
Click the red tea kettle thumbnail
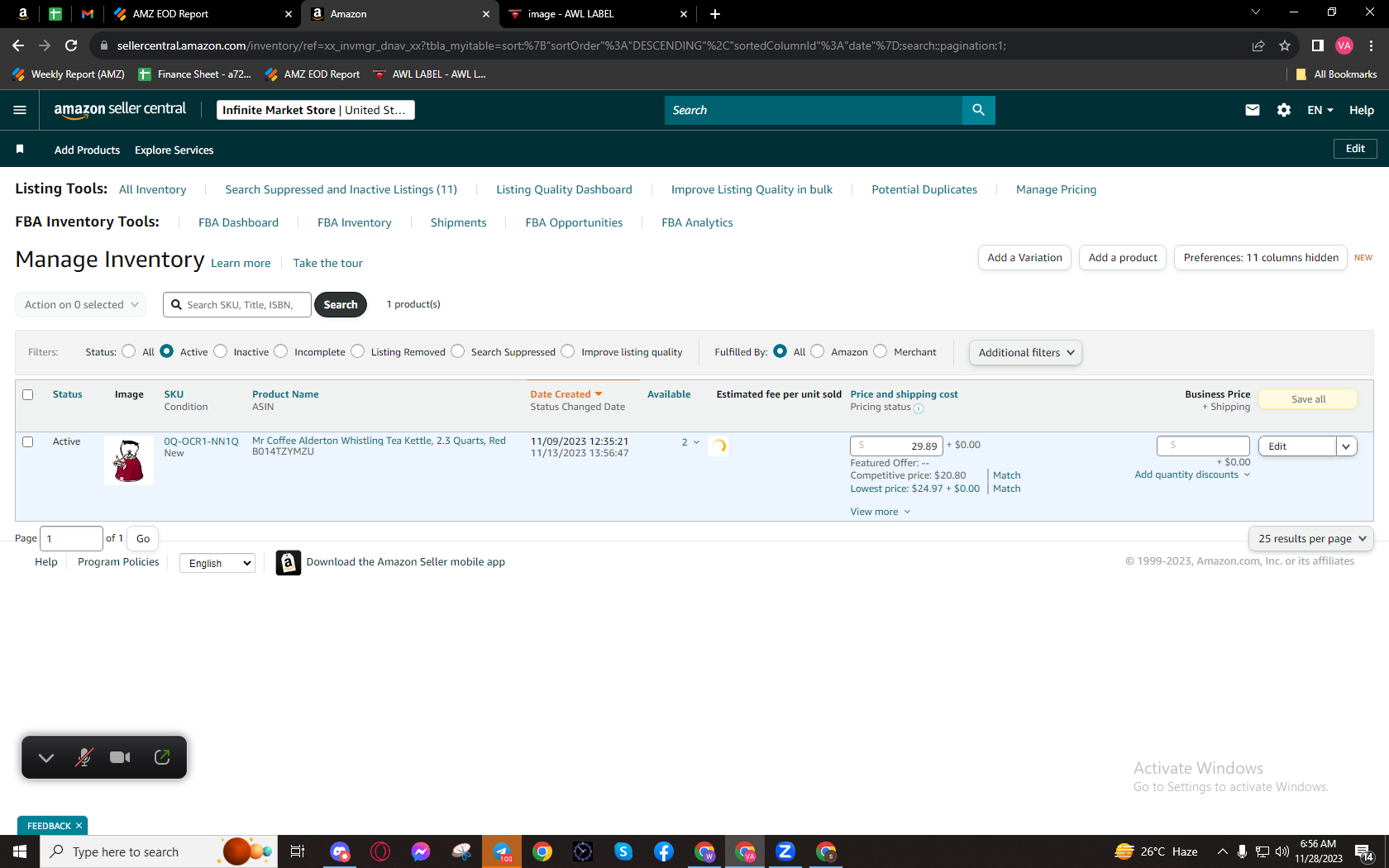[129, 460]
